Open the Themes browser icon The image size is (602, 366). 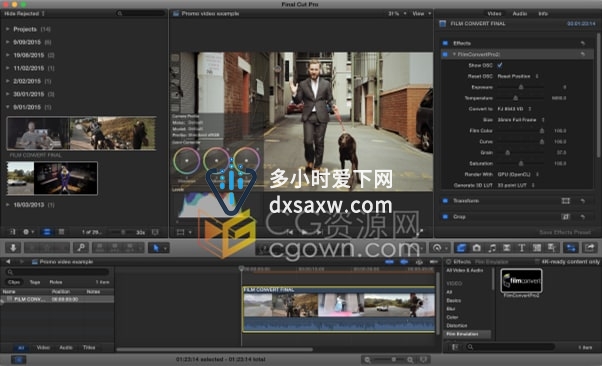tap(552, 248)
